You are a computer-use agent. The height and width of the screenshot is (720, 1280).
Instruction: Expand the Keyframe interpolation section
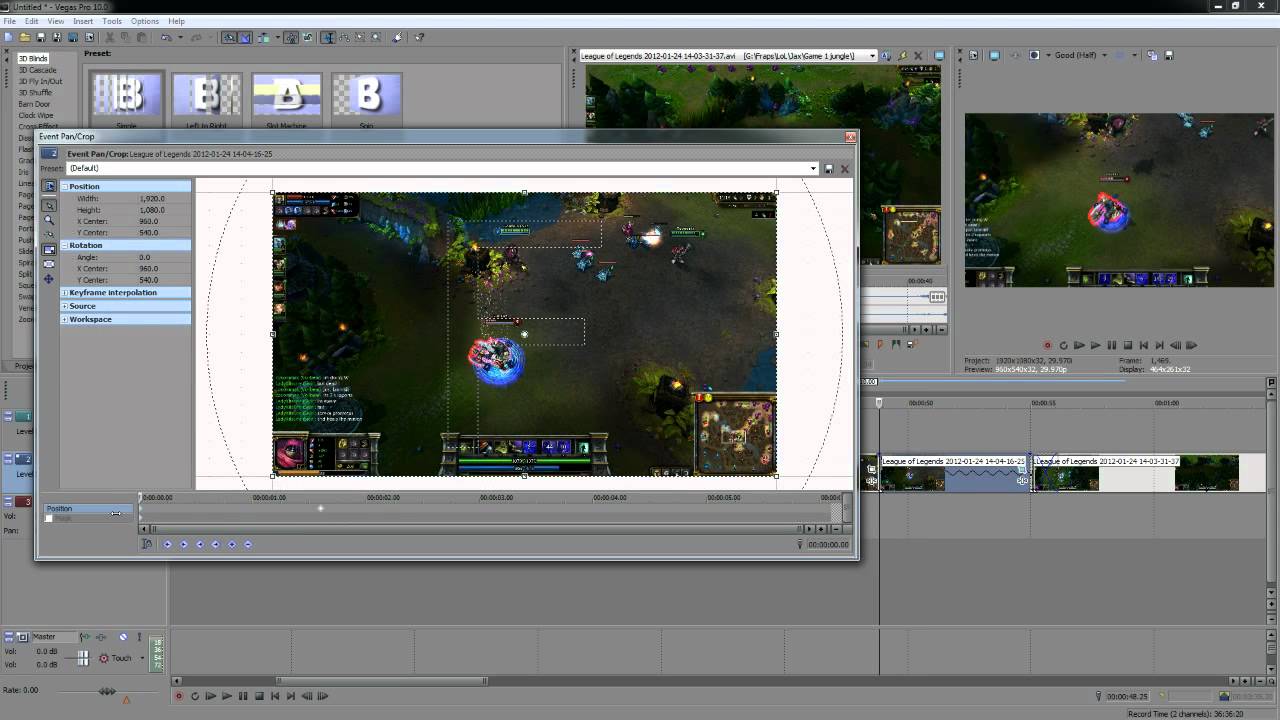coord(65,293)
